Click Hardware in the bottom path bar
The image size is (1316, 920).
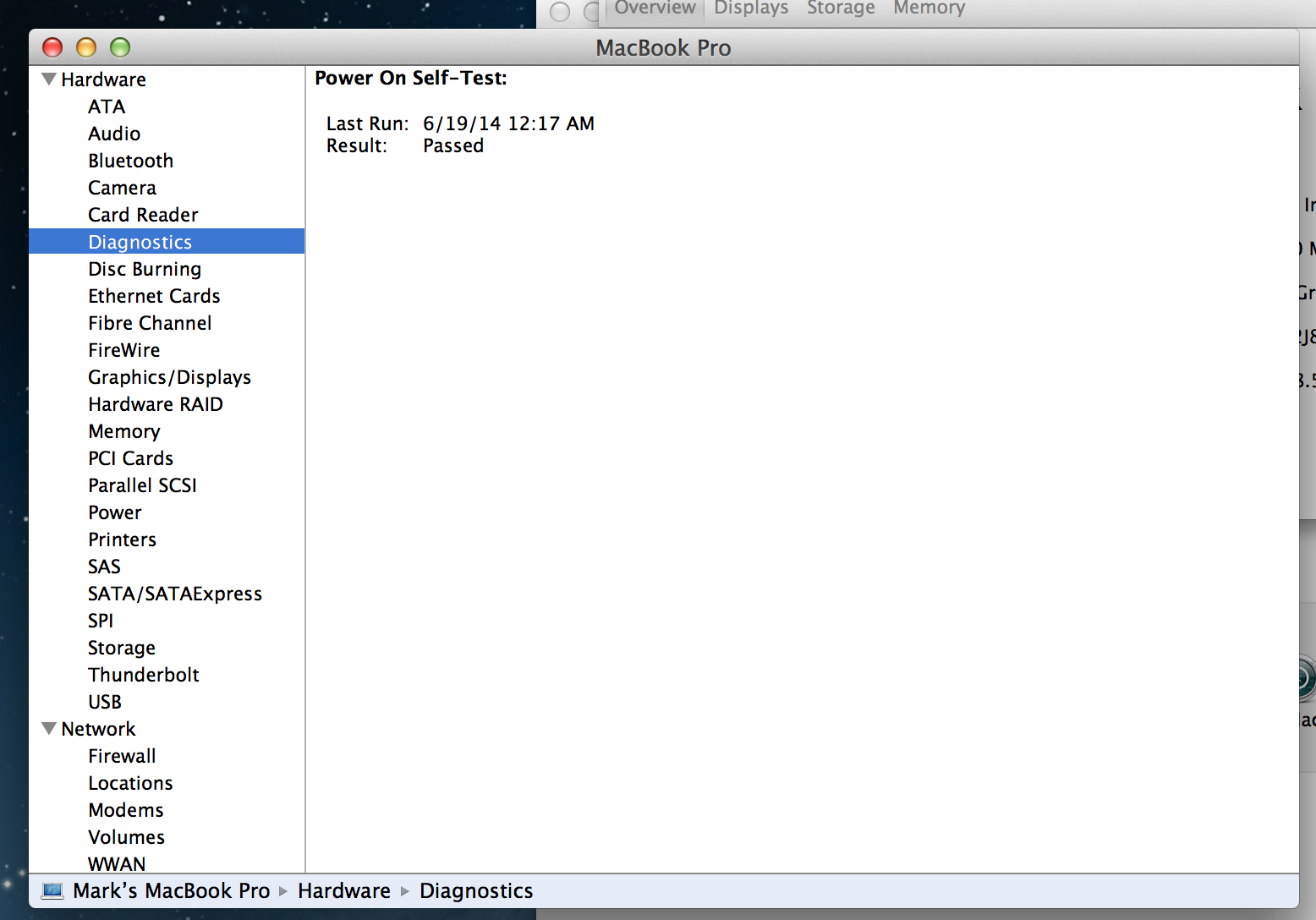343,891
